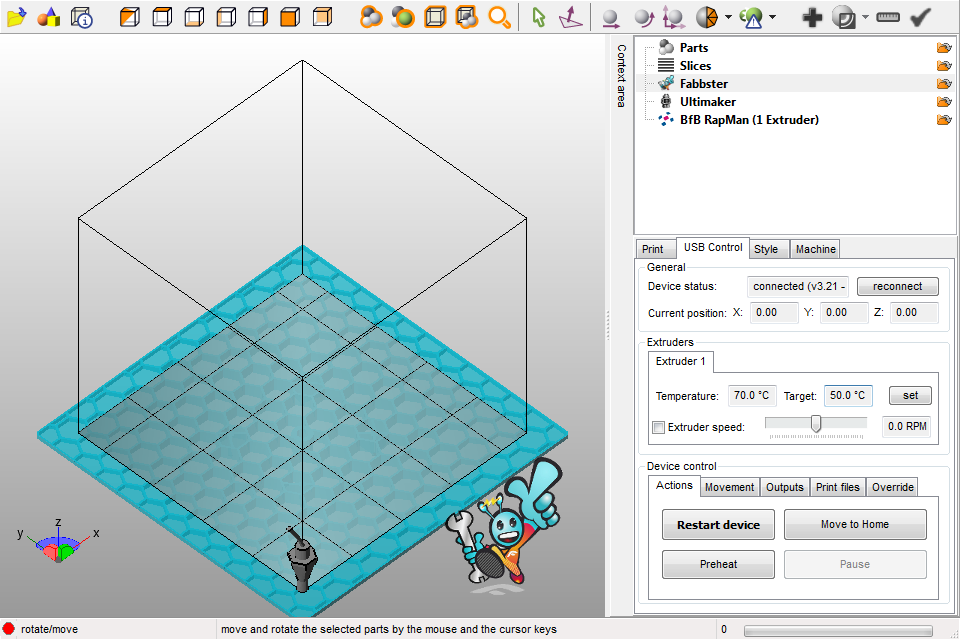Click the part information cube icon
This screenshot has width=960, height=640.
pos(81,17)
